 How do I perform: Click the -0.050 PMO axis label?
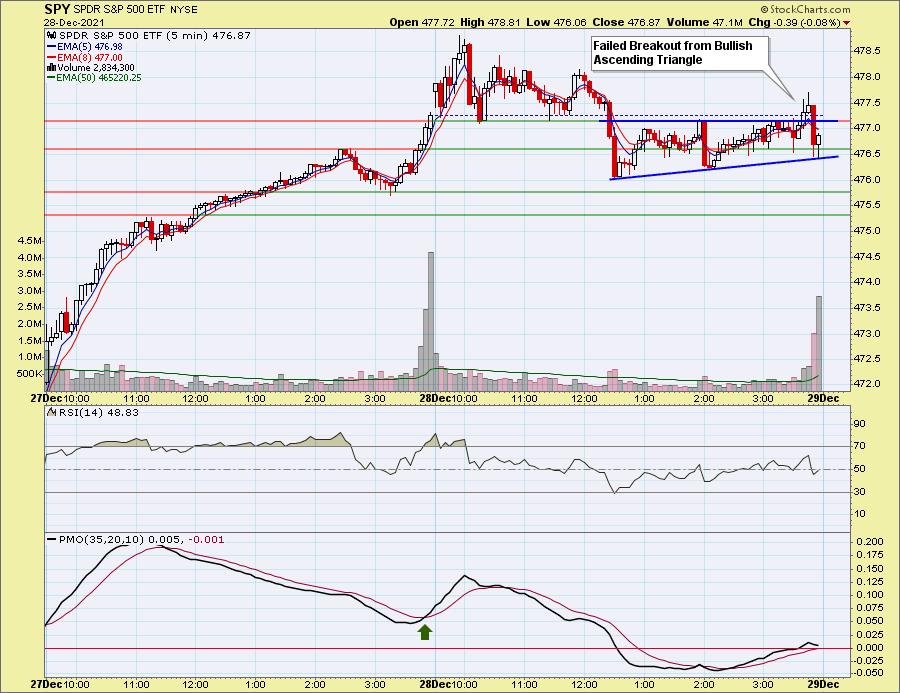868,673
